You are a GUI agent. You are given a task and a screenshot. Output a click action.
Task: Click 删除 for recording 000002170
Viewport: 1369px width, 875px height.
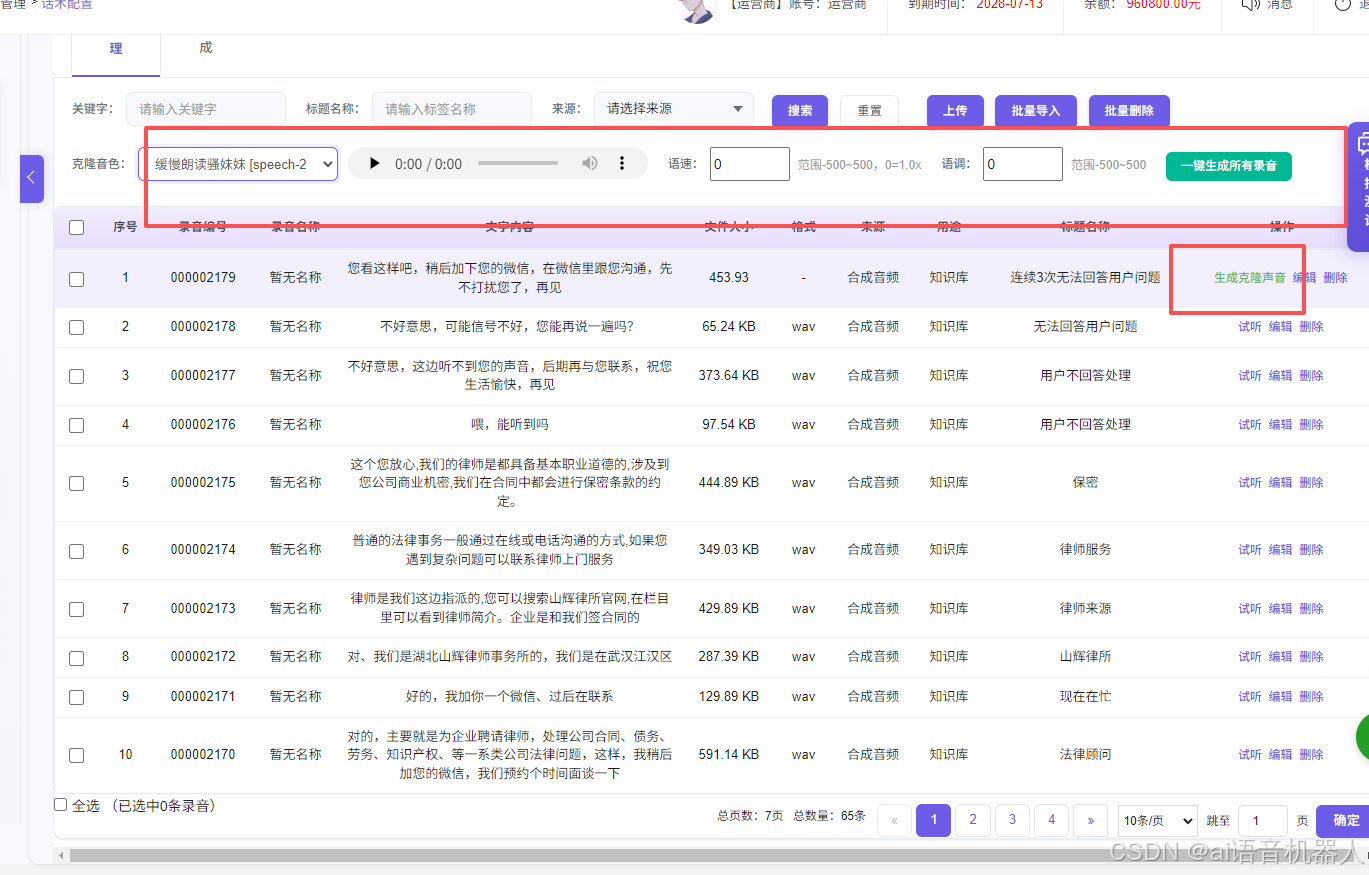(x=1311, y=755)
